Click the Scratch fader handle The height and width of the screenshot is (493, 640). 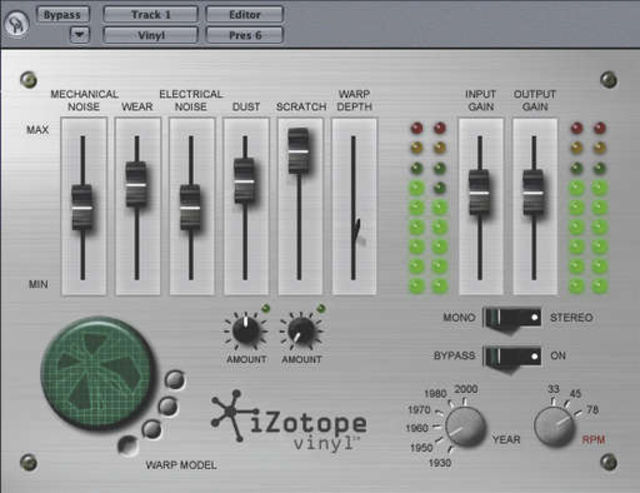pyautogui.click(x=299, y=151)
